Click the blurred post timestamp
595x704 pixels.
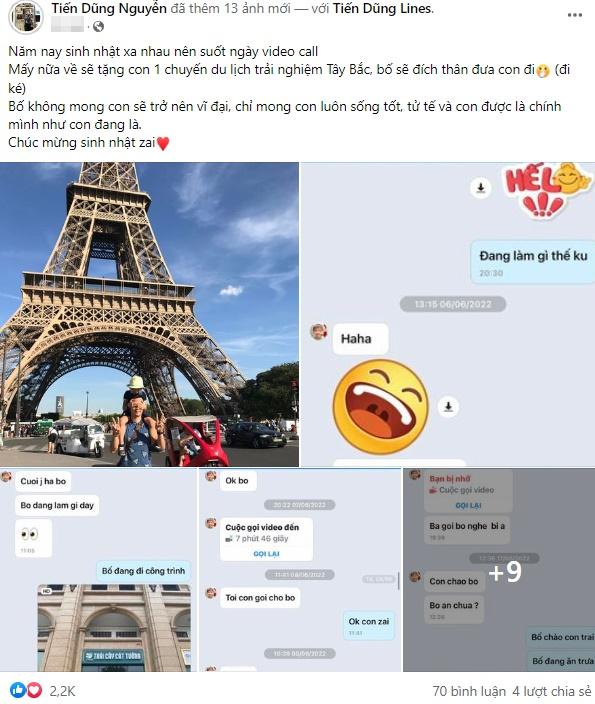[x=67, y=24]
